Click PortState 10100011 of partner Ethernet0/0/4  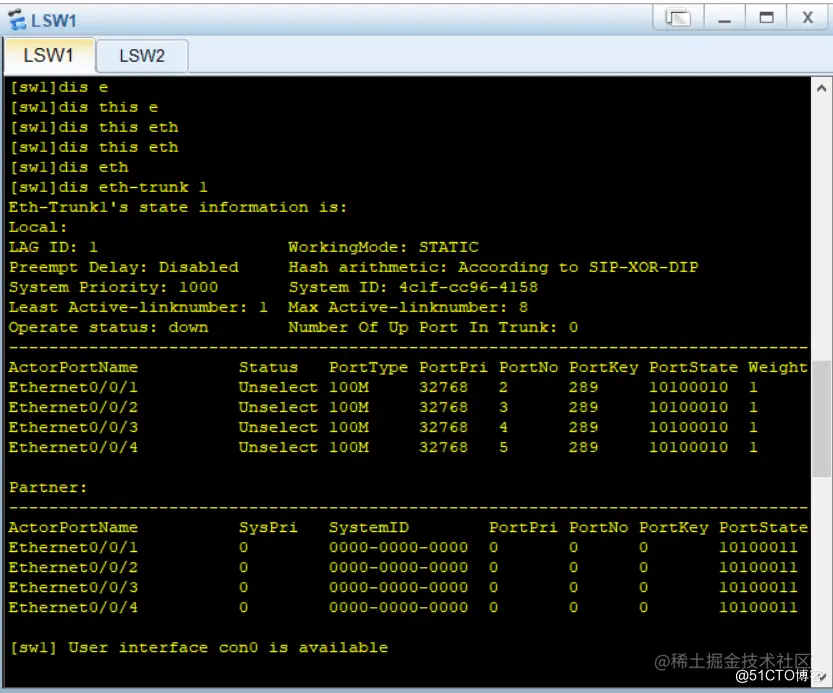(x=758, y=607)
